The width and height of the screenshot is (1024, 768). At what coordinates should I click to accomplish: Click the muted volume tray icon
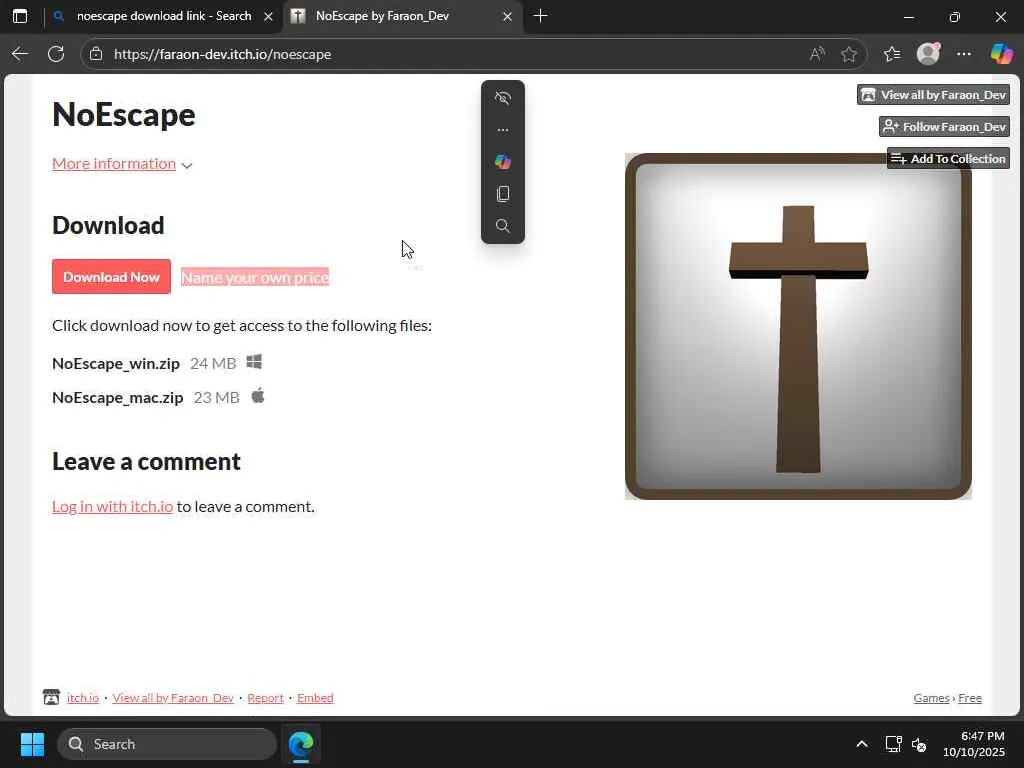tap(919, 744)
